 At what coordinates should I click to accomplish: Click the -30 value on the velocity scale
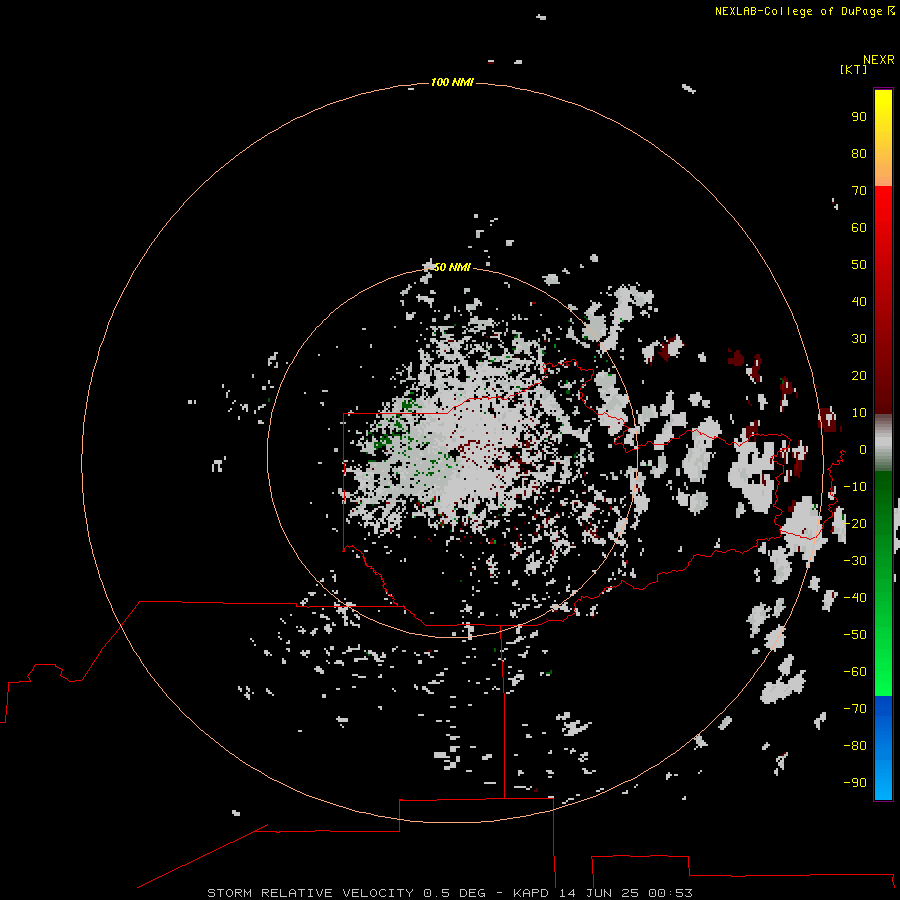[855, 561]
